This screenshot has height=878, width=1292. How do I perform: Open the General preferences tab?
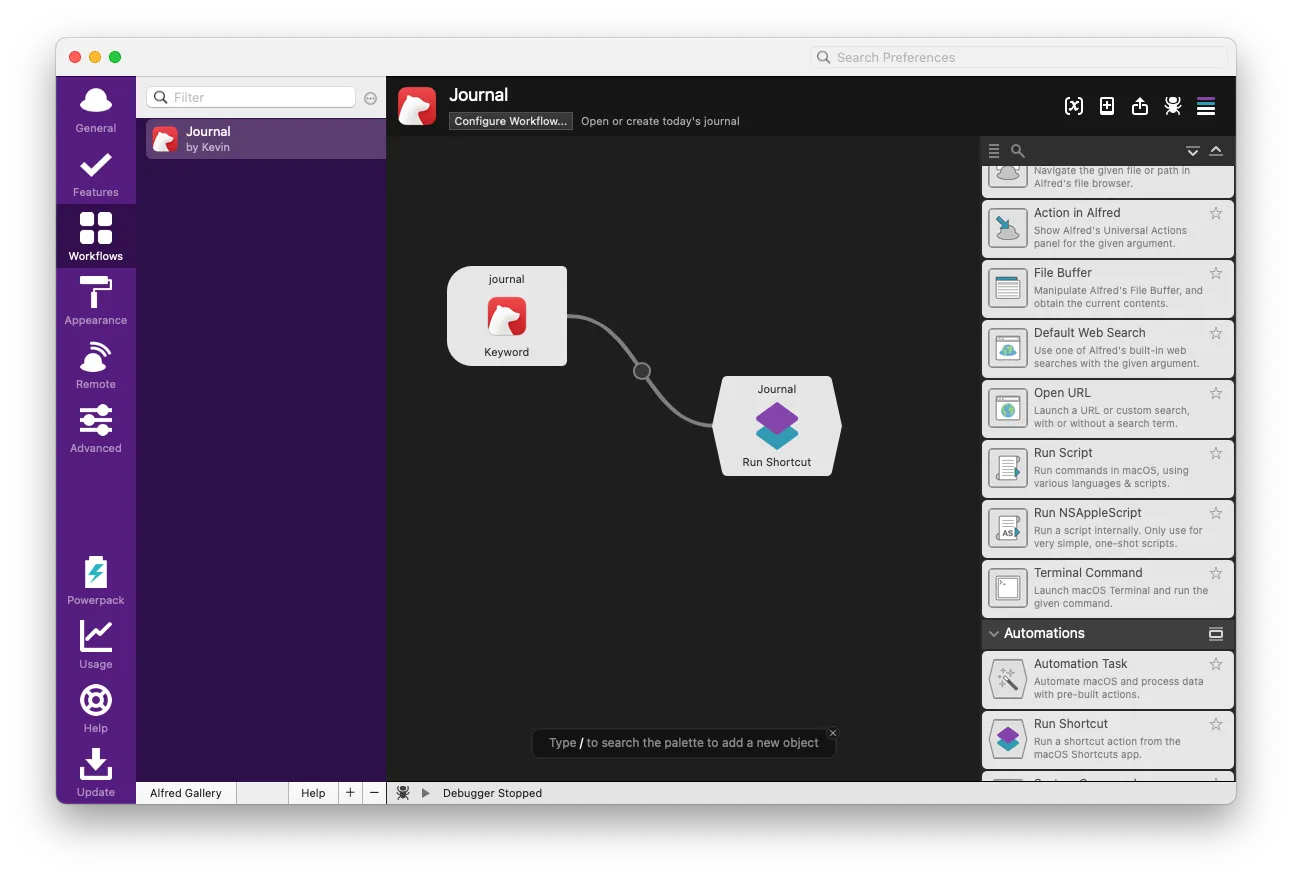coord(96,110)
